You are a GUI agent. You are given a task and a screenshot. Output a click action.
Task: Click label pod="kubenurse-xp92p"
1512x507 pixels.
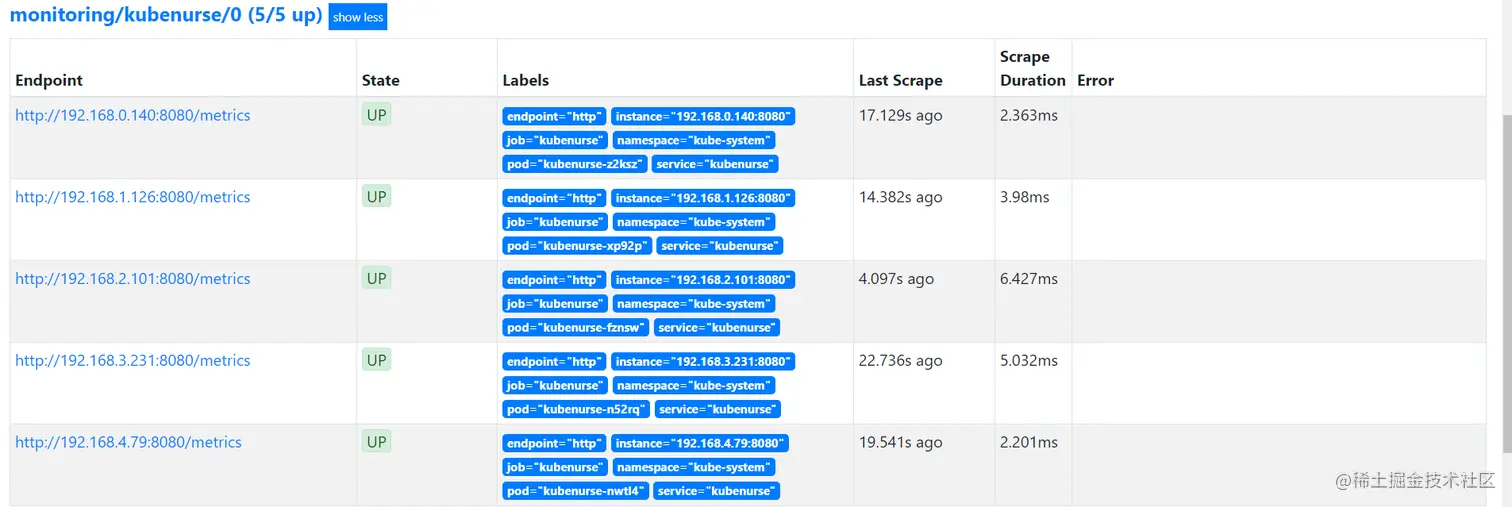[x=577, y=246]
